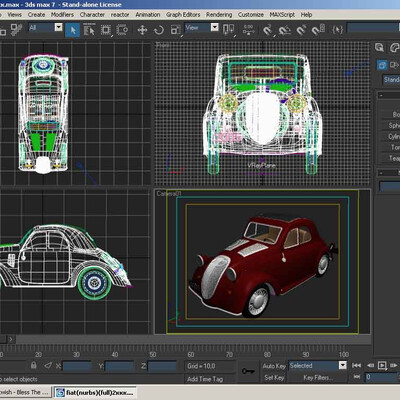Toggle Absolute/Offset transform type-in mode
Viewport: 400px width, 400px height.
(x=48, y=366)
